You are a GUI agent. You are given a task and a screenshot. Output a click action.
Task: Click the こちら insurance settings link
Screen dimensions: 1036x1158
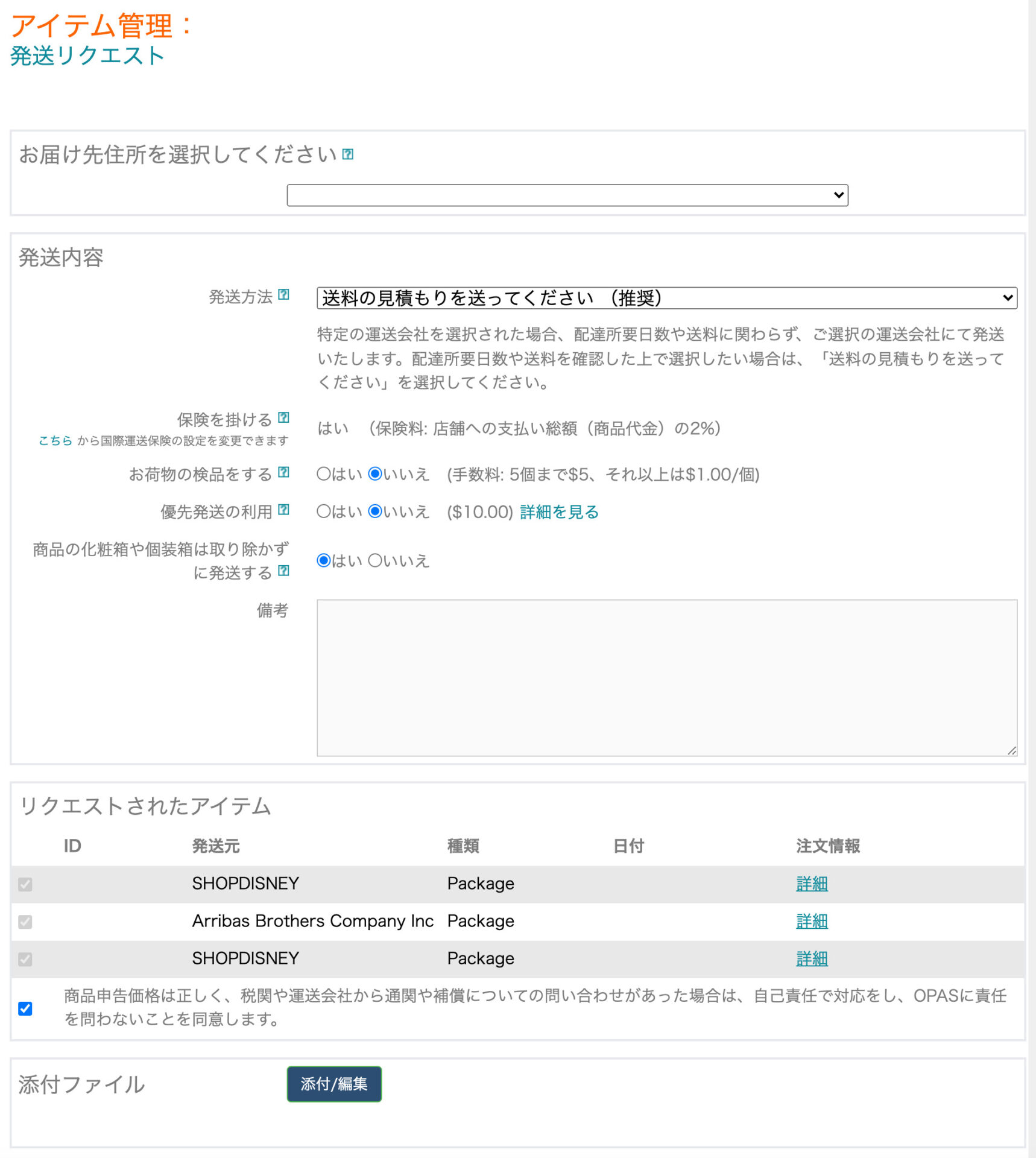point(55,441)
